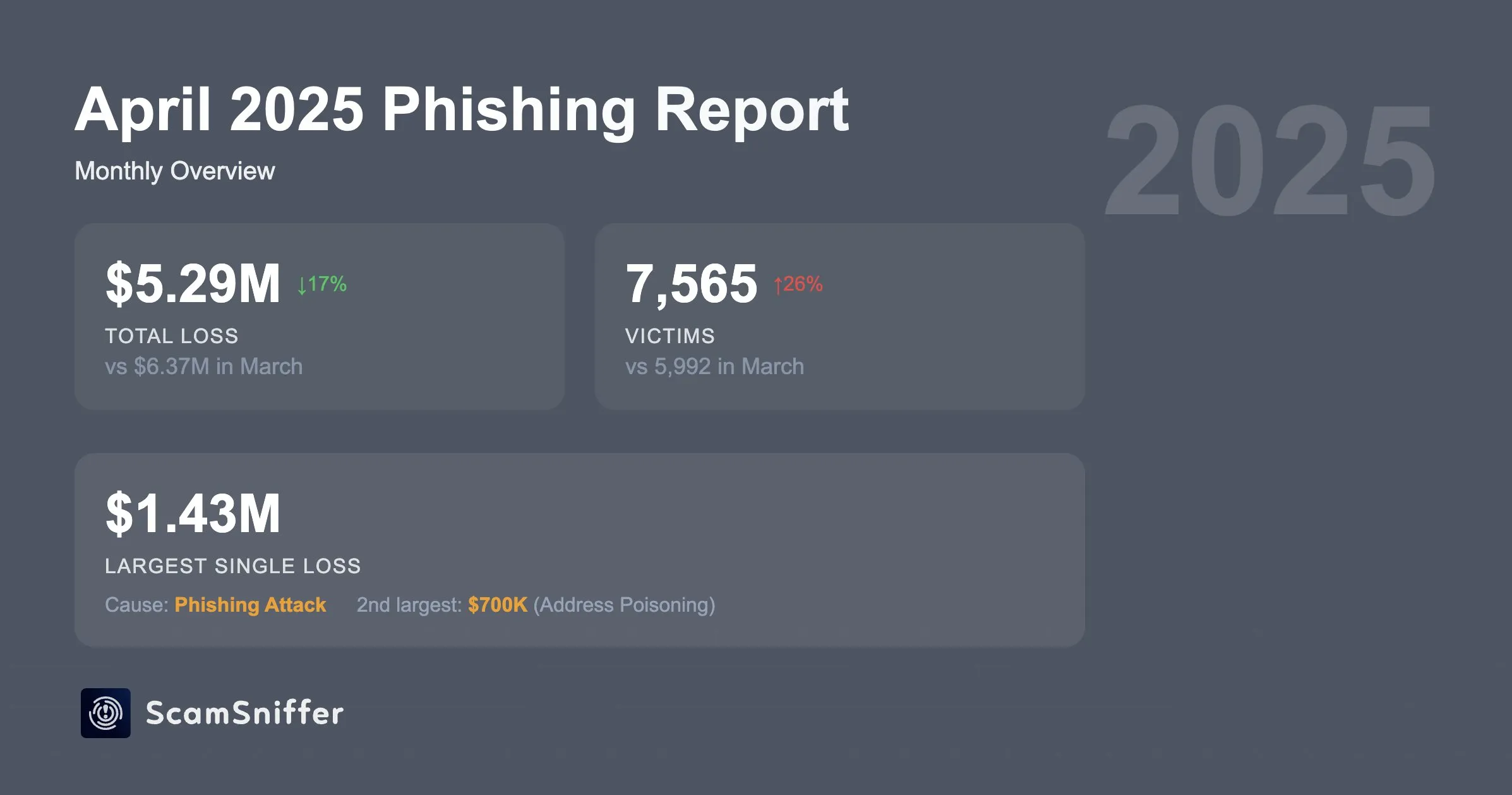Image resolution: width=1512 pixels, height=795 pixels.
Task: Select the LARGEST SINGLE LOSS label
Action: [x=233, y=566]
